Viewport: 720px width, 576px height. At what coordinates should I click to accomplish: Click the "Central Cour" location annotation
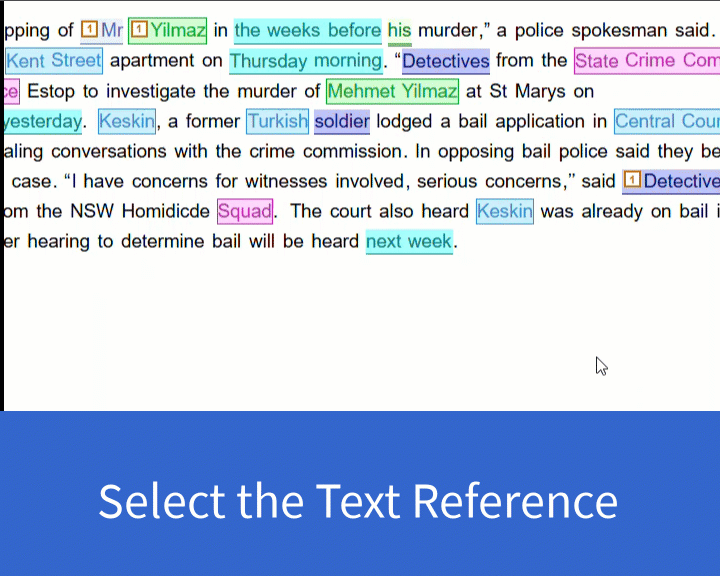[x=666, y=122]
